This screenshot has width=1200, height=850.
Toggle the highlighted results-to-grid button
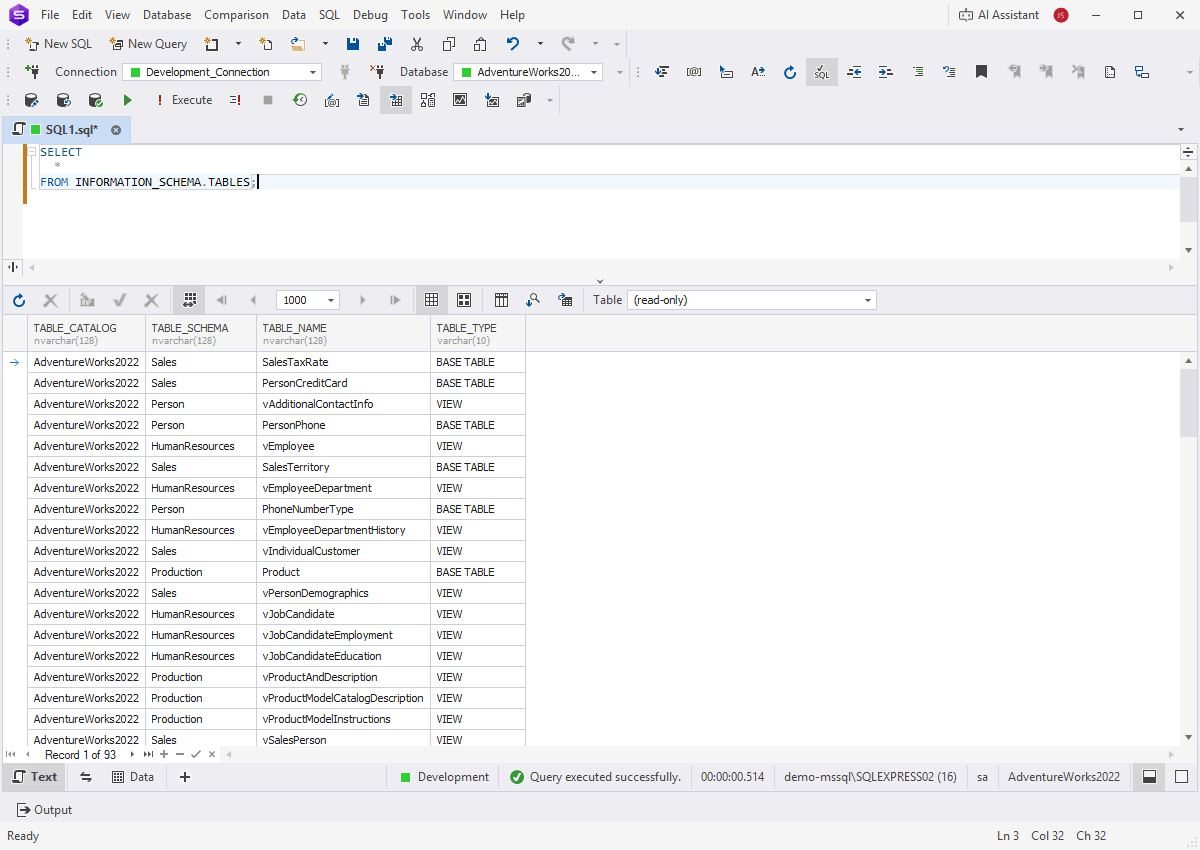(396, 100)
